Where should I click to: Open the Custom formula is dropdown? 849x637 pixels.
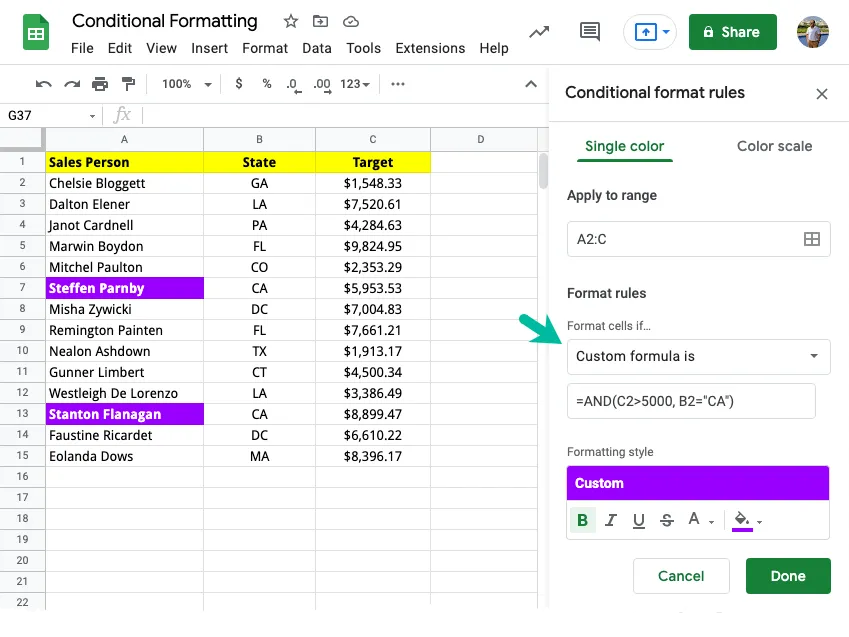698,356
